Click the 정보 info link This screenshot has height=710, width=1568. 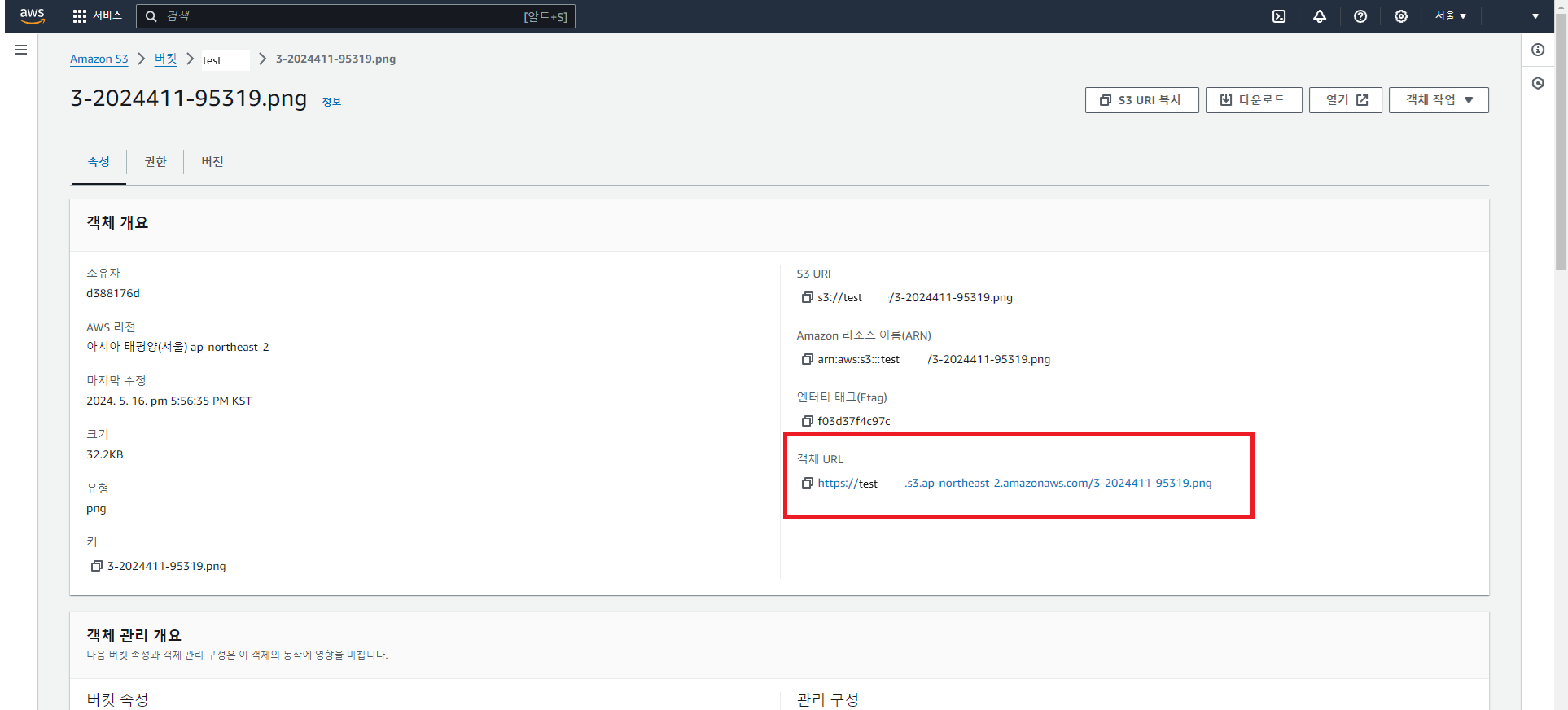point(331,102)
